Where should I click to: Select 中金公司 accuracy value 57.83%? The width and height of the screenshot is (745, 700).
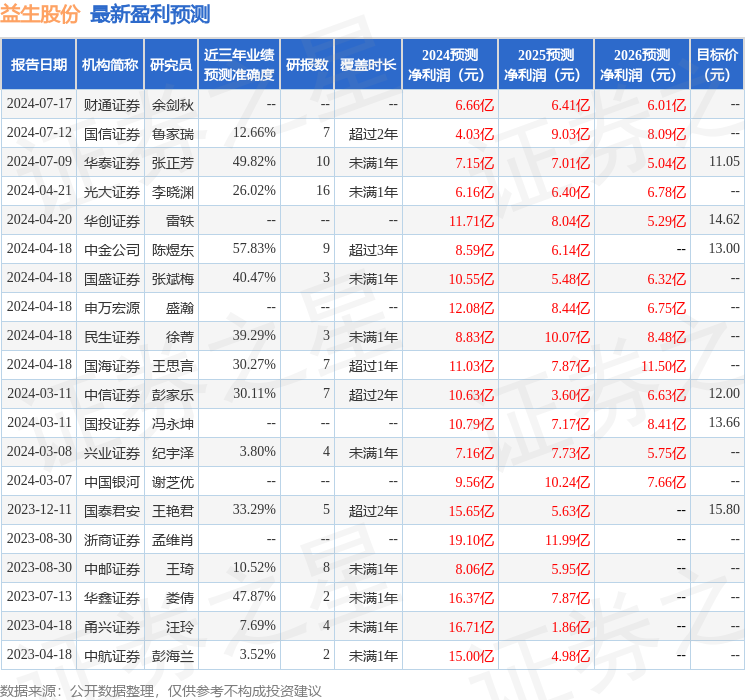(x=254, y=249)
